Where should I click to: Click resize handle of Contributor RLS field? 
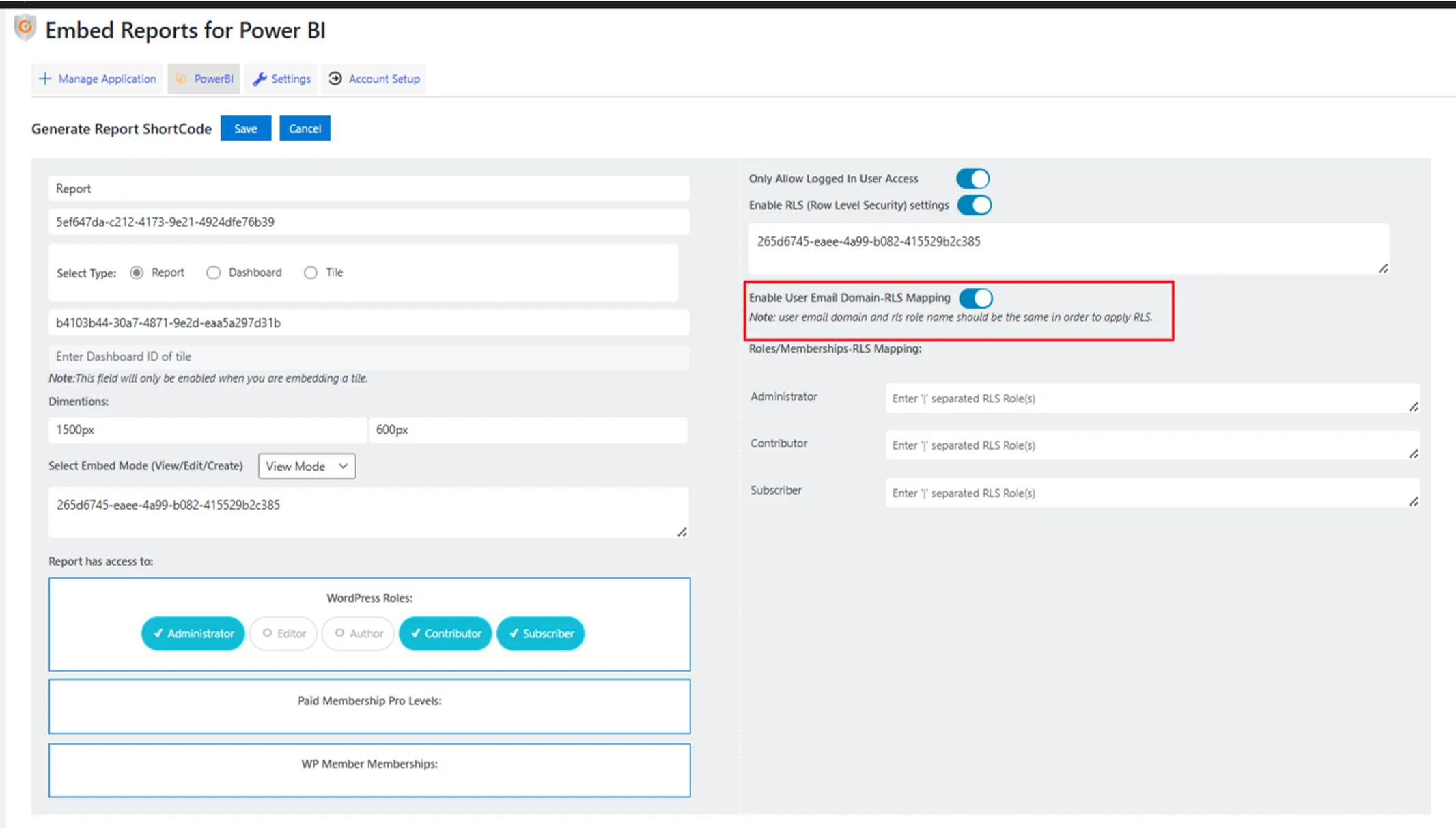coord(1414,454)
